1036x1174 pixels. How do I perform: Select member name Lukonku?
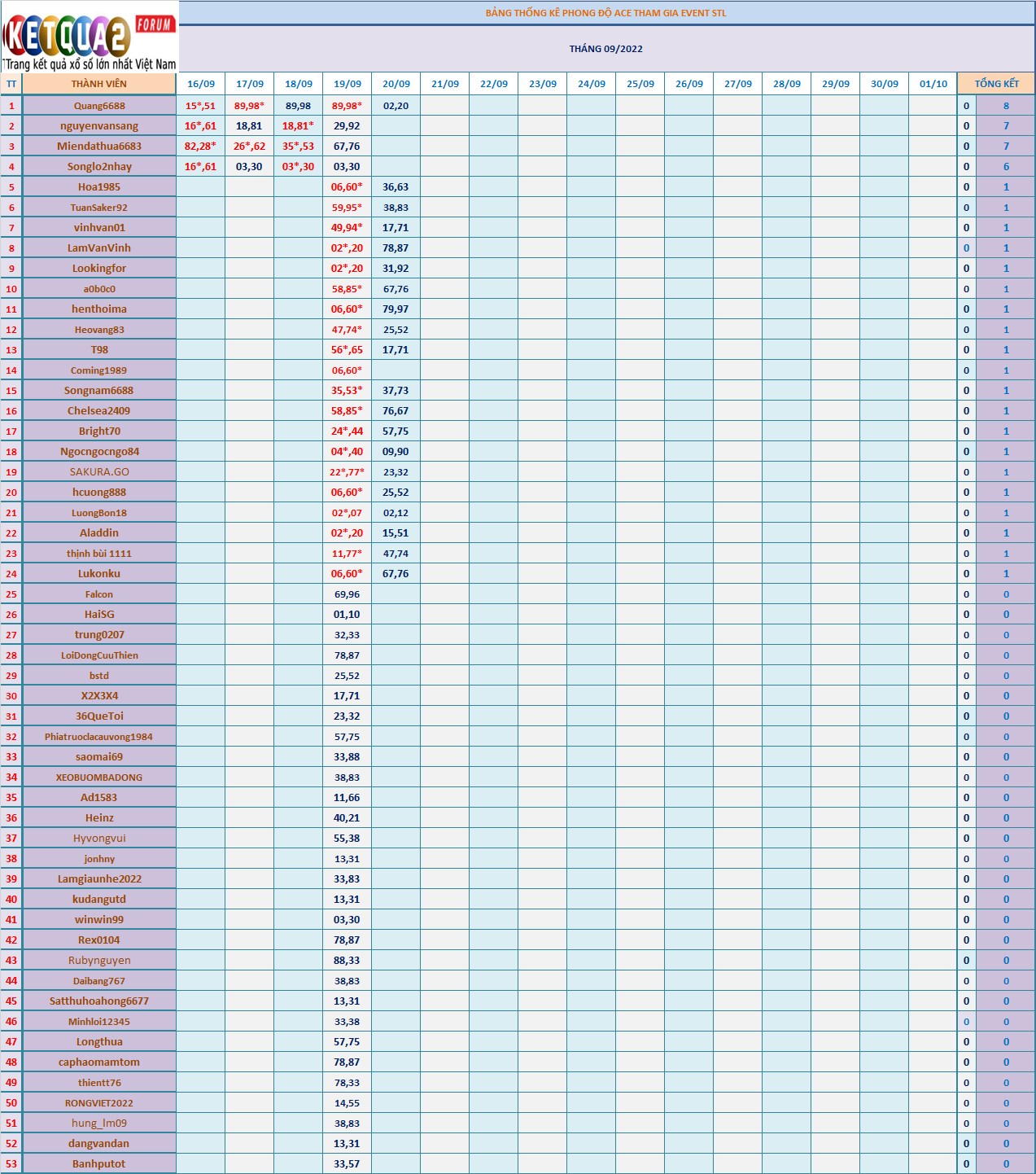[99, 574]
